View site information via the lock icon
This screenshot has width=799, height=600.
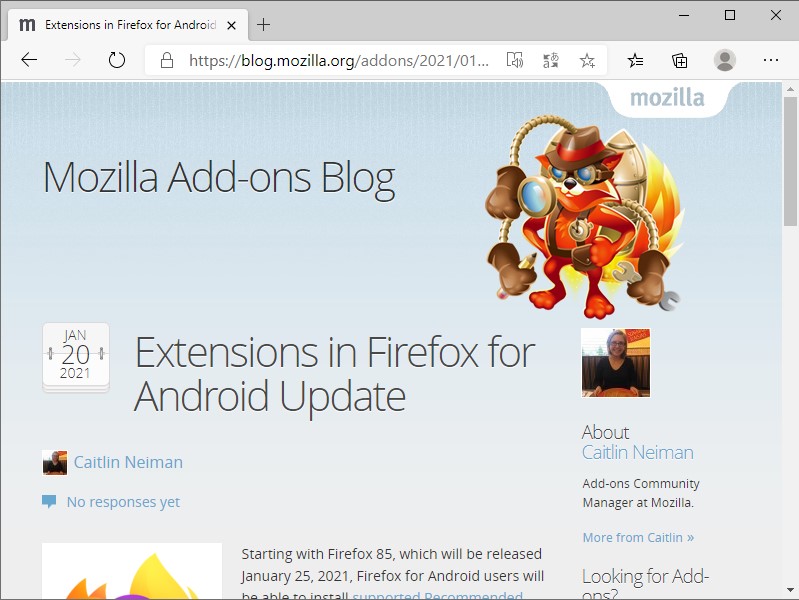167,60
